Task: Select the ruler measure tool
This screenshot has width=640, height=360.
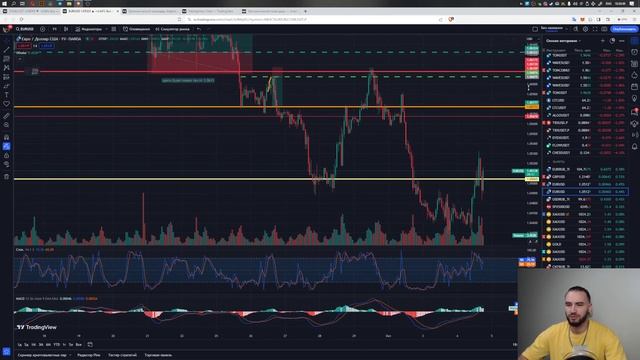Action: (x=6, y=116)
